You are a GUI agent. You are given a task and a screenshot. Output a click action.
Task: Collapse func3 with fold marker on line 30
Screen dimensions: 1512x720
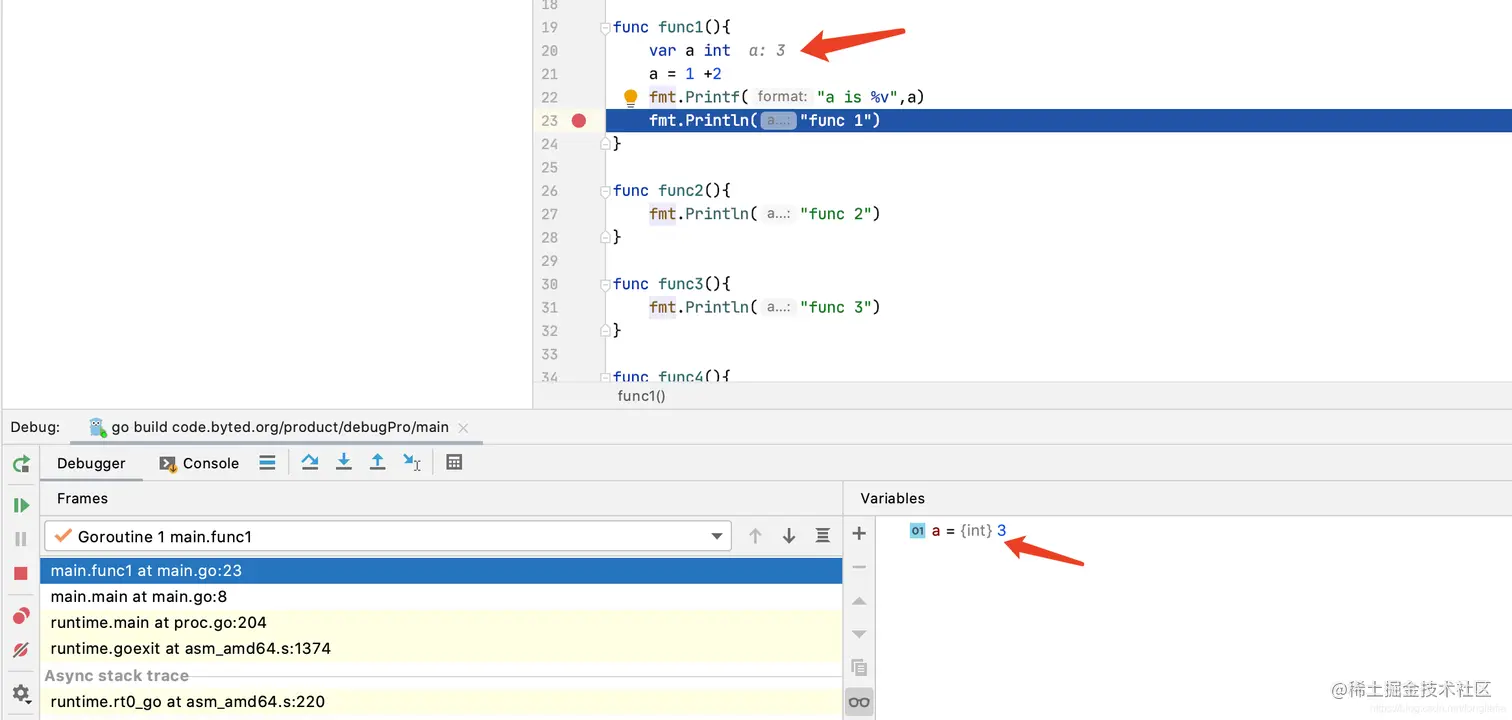point(605,284)
